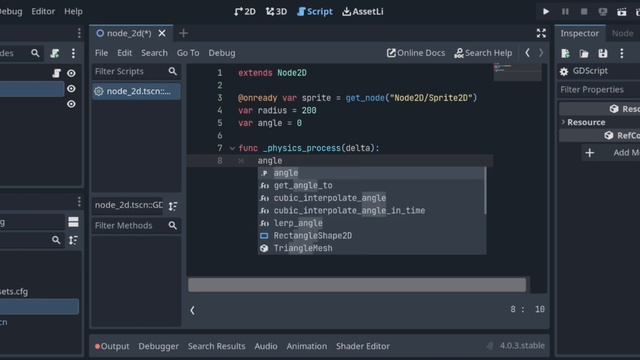Go to previous edited script arrow
Image resolution: width=640 pixels, height=360 pixels.
pyautogui.click(x=527, y=53)
